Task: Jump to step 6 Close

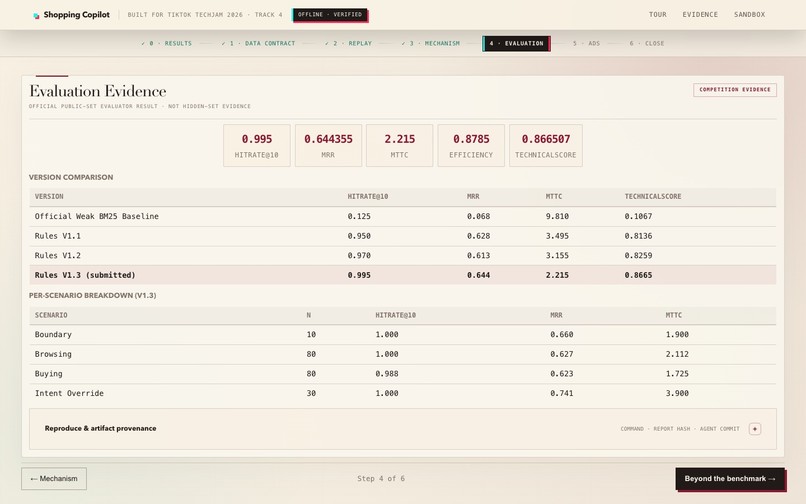Action: (647, 43)
